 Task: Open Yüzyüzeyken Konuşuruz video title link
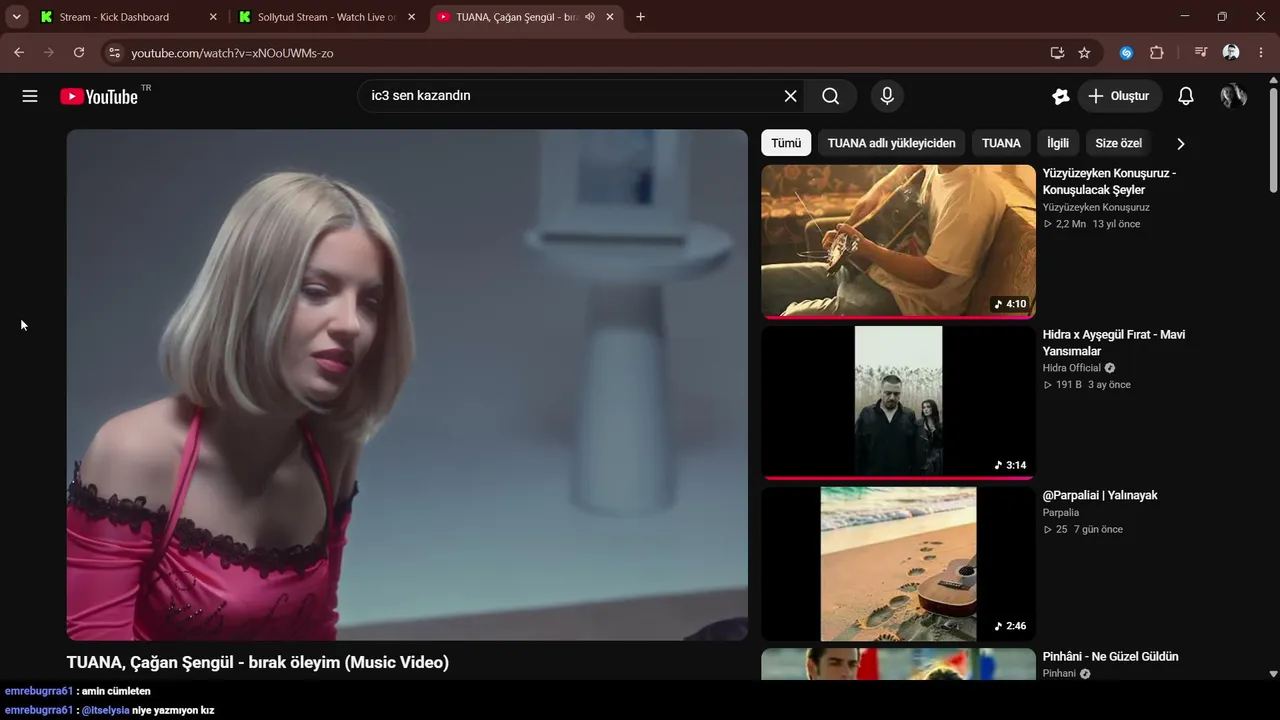pos(1109,181)
